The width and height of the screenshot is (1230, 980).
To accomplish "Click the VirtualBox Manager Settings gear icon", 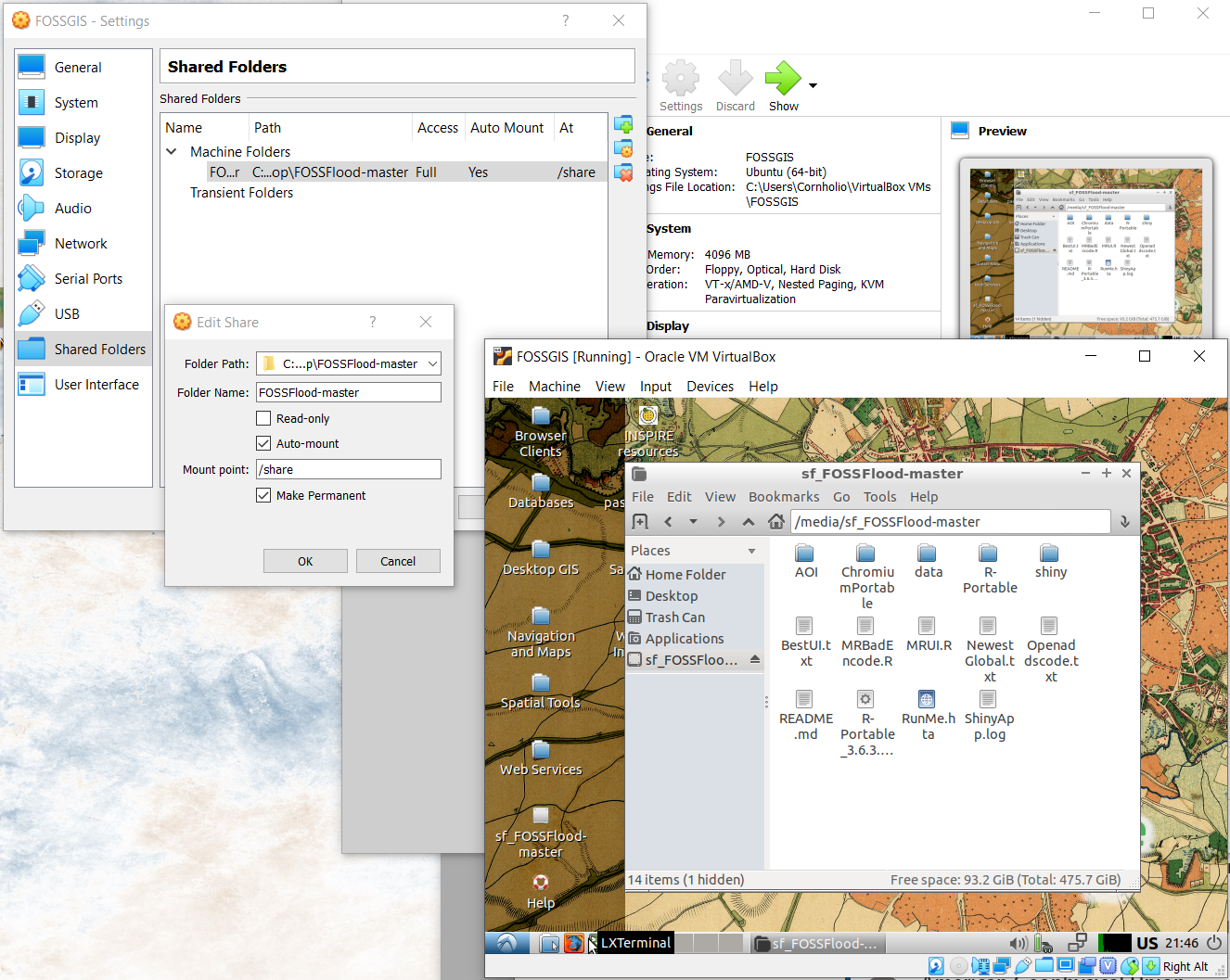I will tap(681, 79).
